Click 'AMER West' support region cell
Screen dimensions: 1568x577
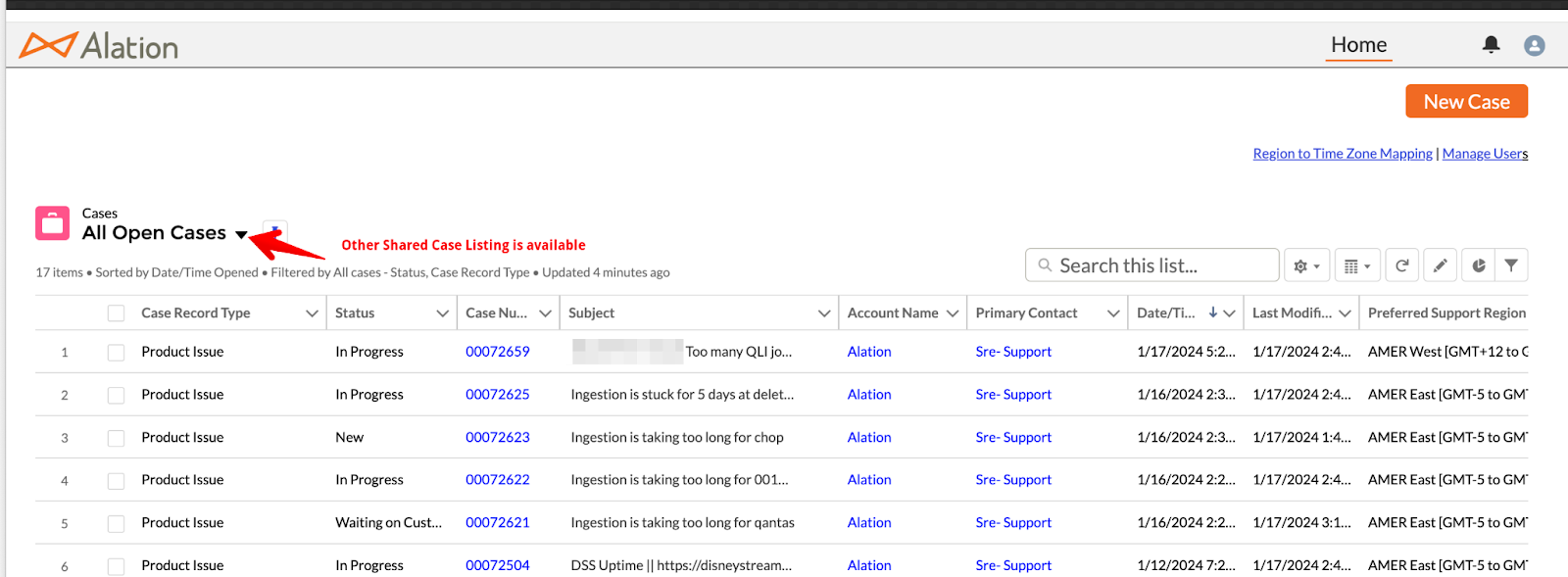pos(1447,352)
